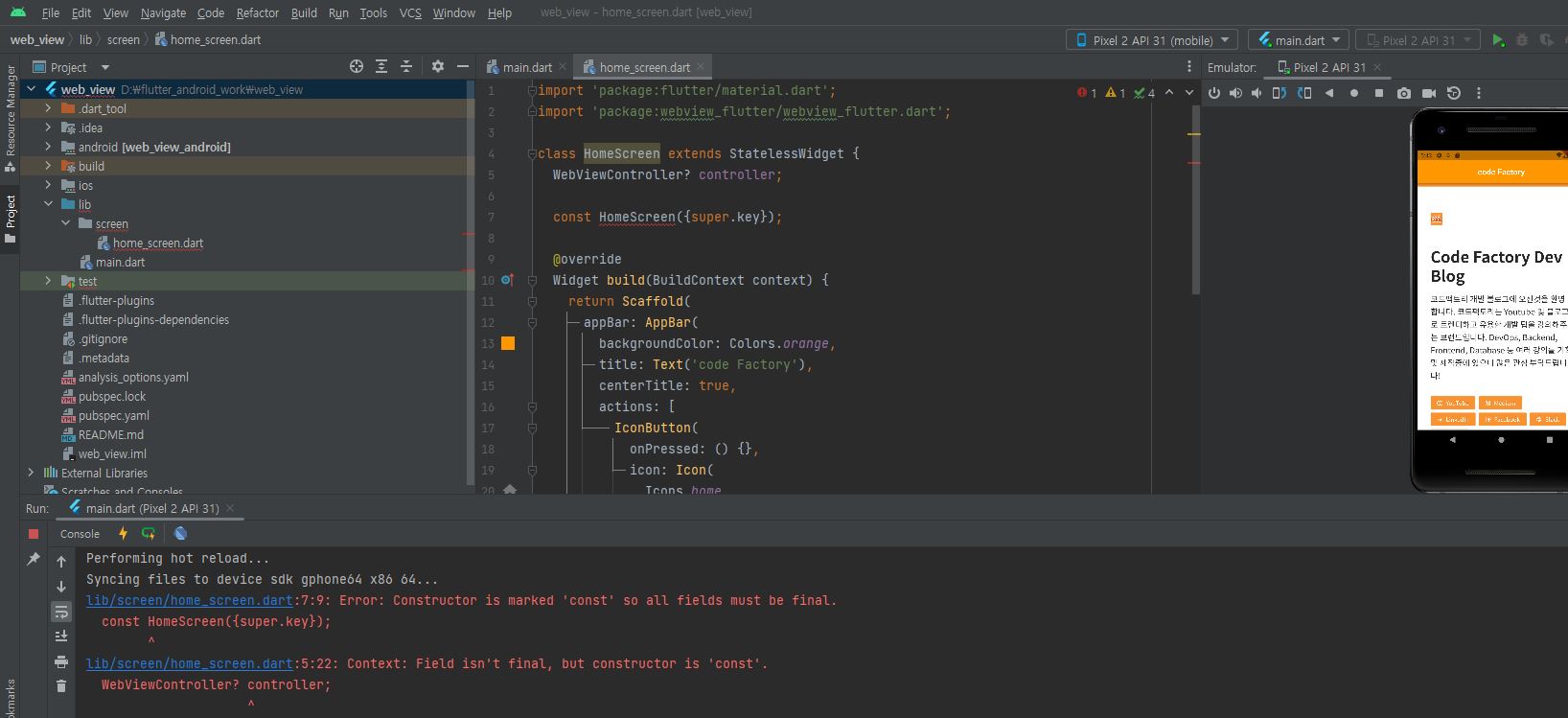The height and width of the screenshot is (718, 1568).
Task: Open the emulator extended controls three-dot menu
Action: [x=1479, y=93]
